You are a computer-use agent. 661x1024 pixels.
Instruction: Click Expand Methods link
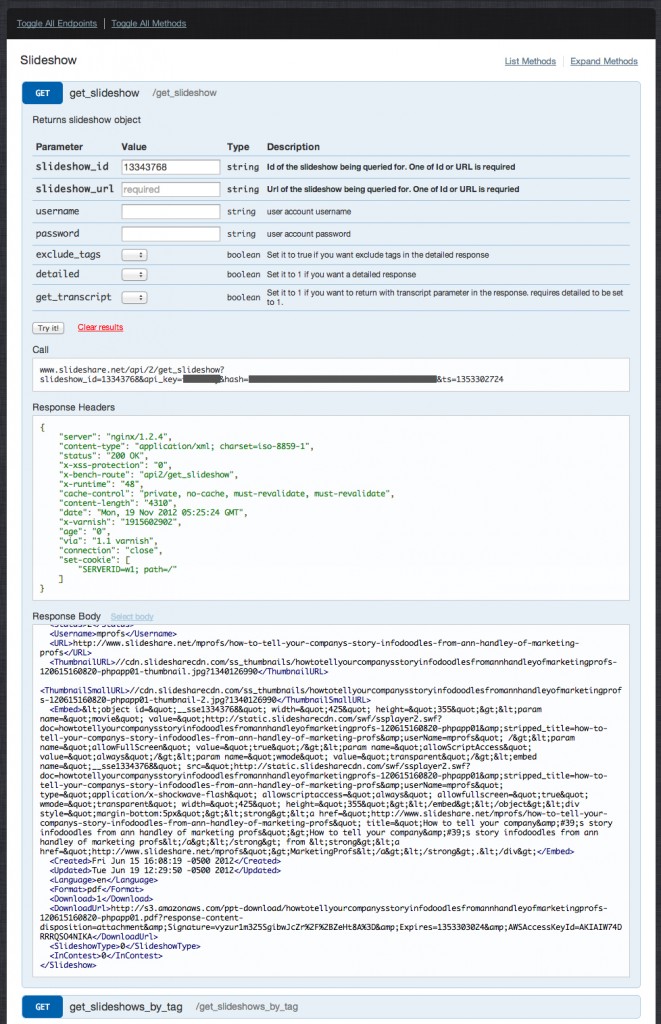coord(603,61)
